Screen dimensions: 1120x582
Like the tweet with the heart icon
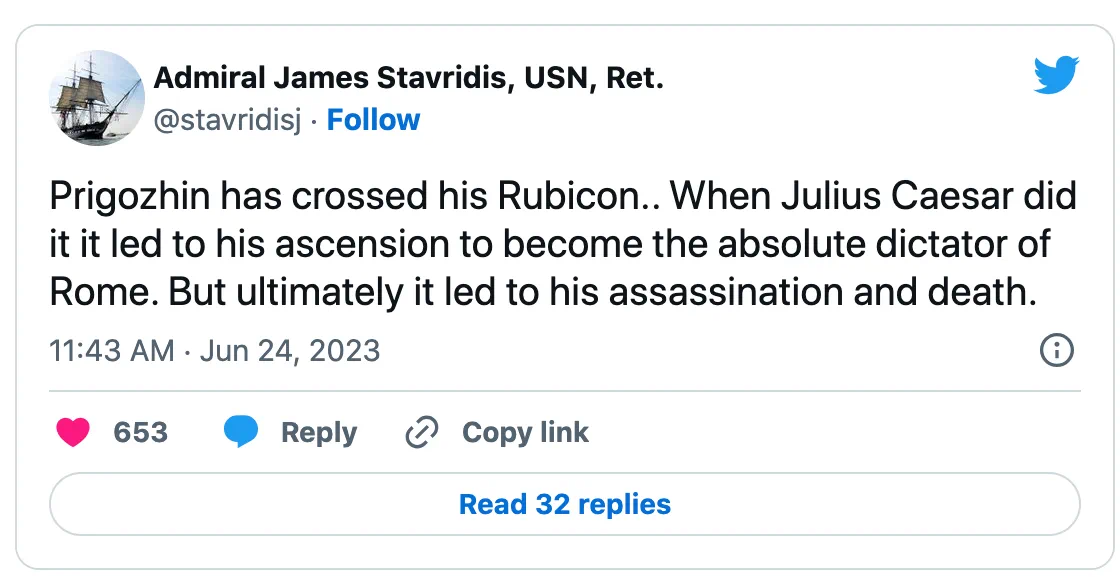pos(72,433)
